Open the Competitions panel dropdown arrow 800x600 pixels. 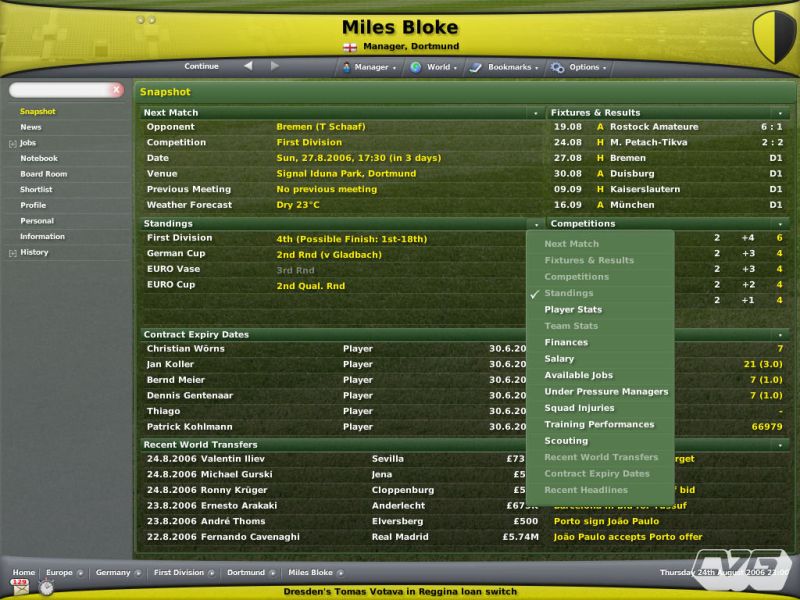click(x=780, y=224)
